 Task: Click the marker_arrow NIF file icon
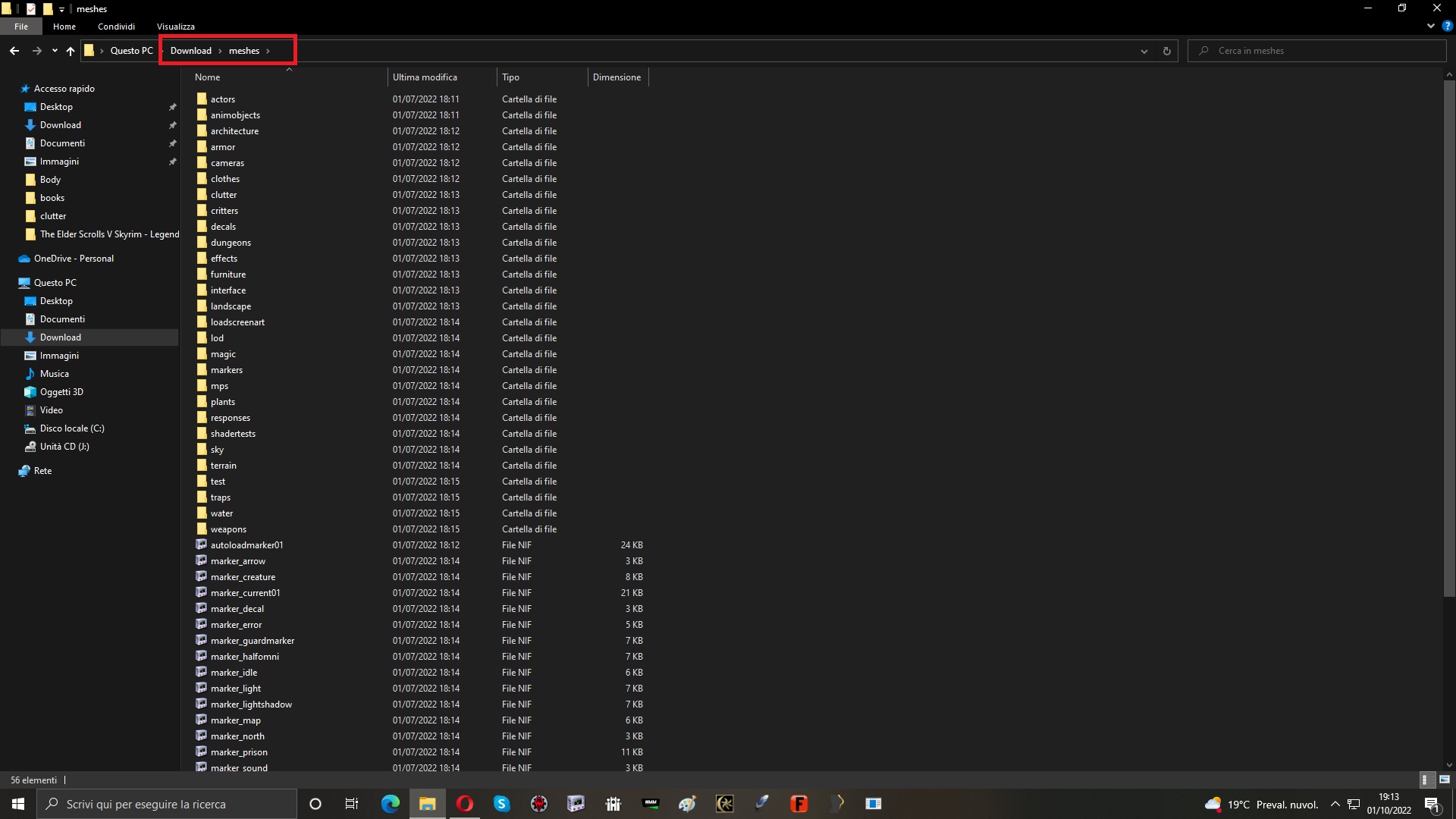pyautogui.click(x=202, y=560)
